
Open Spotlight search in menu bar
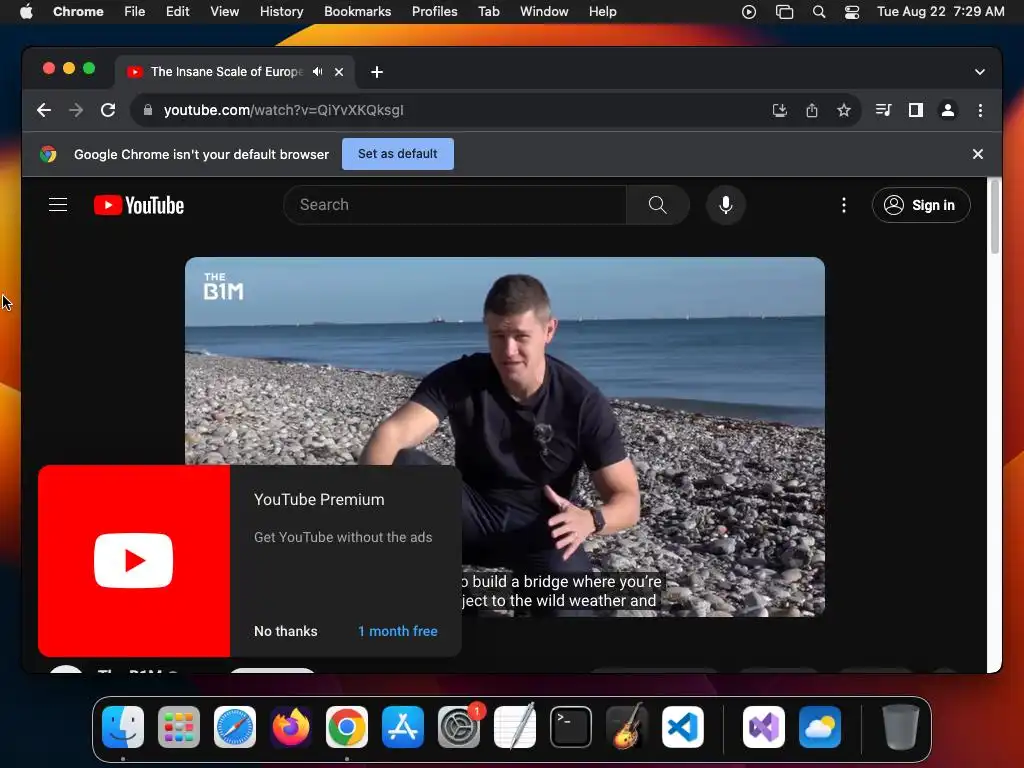point(819,12)
